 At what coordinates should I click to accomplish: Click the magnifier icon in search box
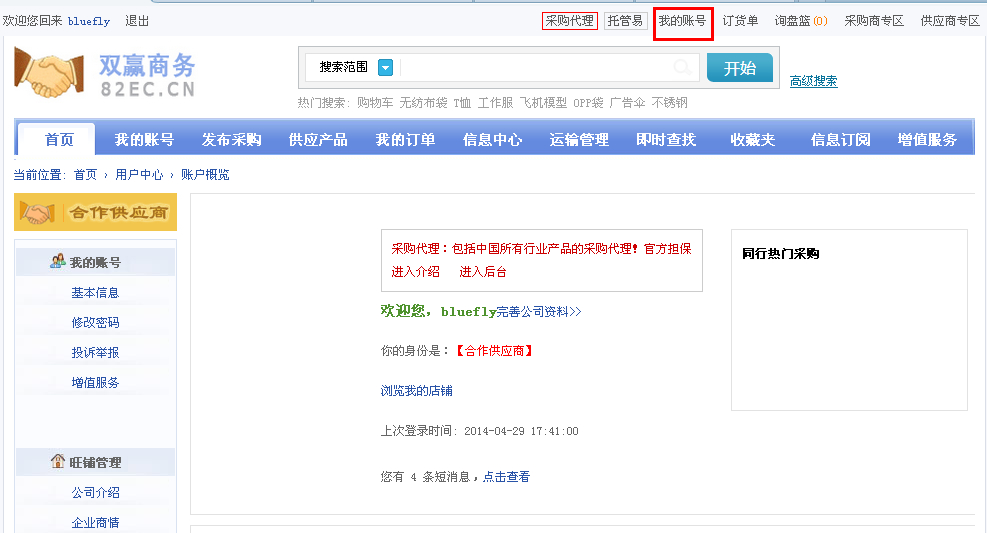click(682, 67)
